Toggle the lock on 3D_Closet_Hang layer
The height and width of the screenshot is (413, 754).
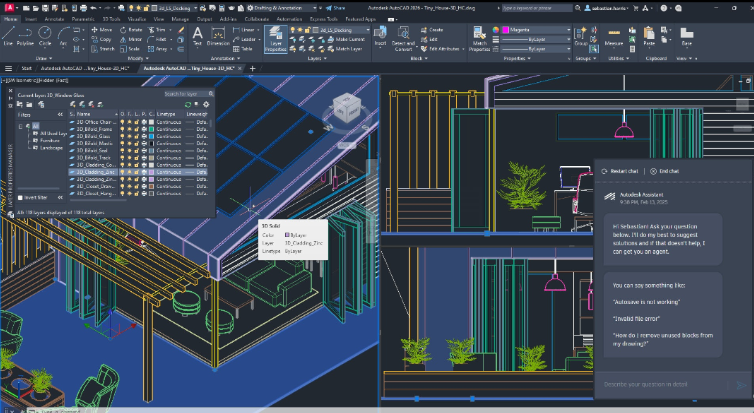(137, 193)
